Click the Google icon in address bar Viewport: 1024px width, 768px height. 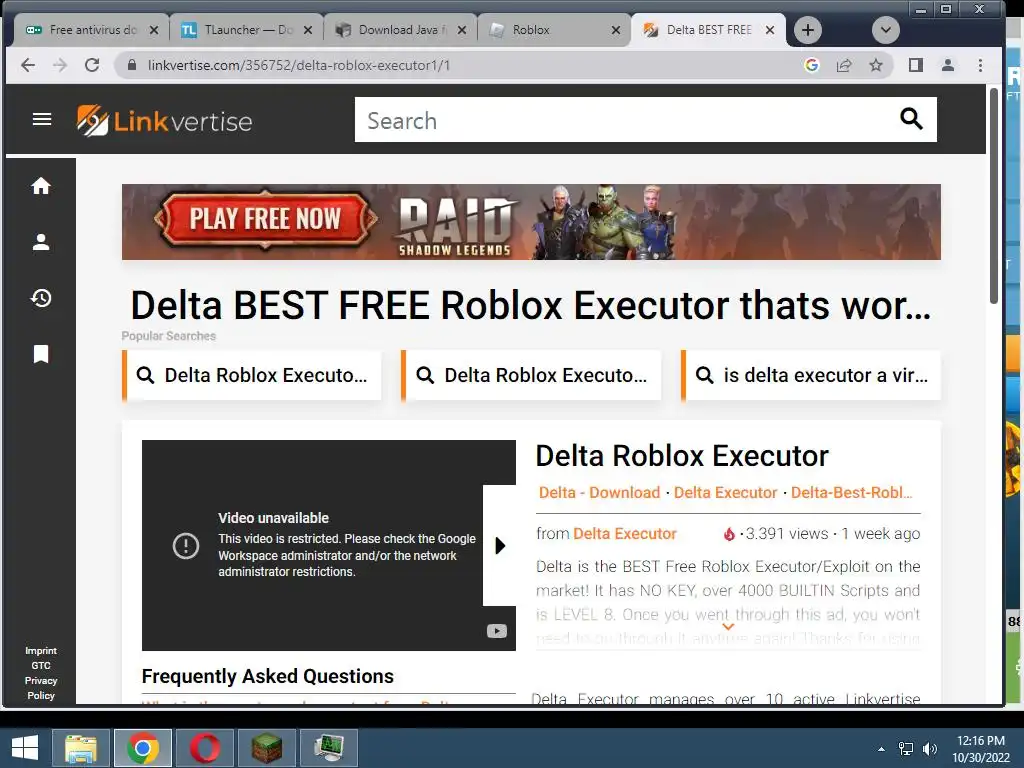[x=812, y=65]
